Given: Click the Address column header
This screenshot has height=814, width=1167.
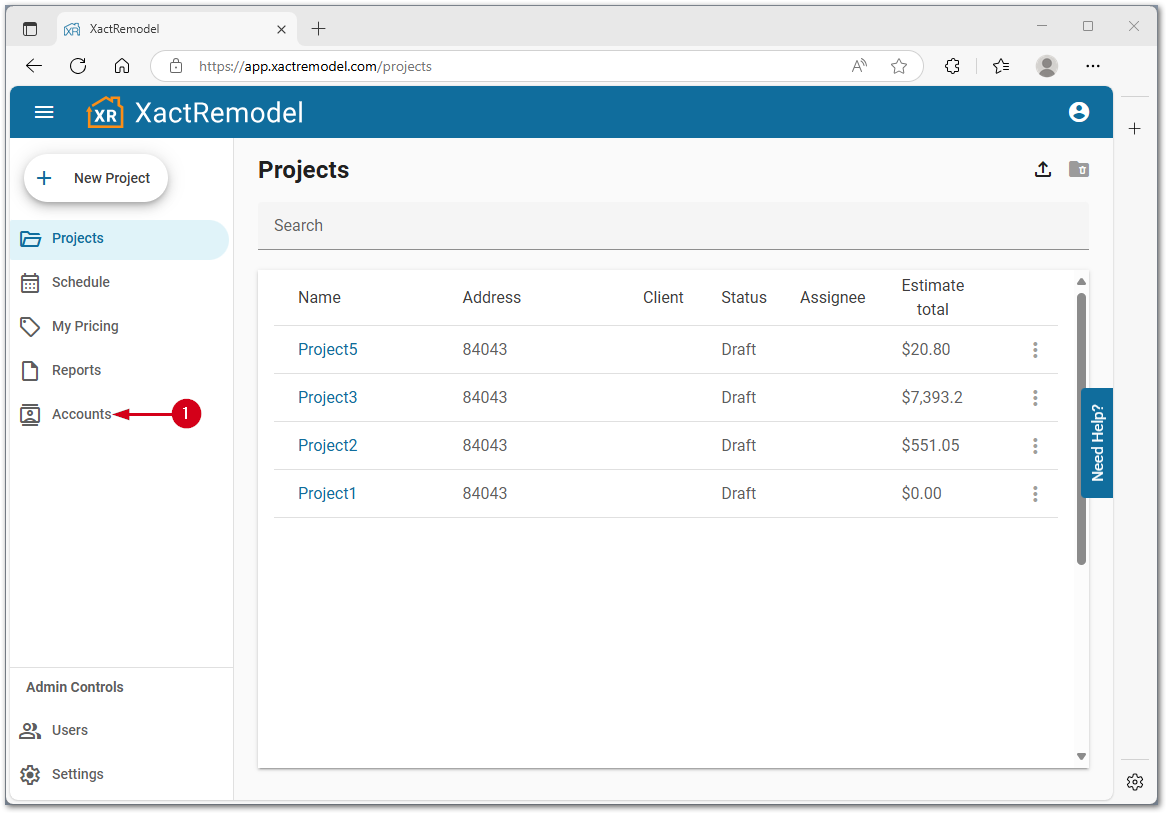Looking at the screenshot, I should click(491, 298).
